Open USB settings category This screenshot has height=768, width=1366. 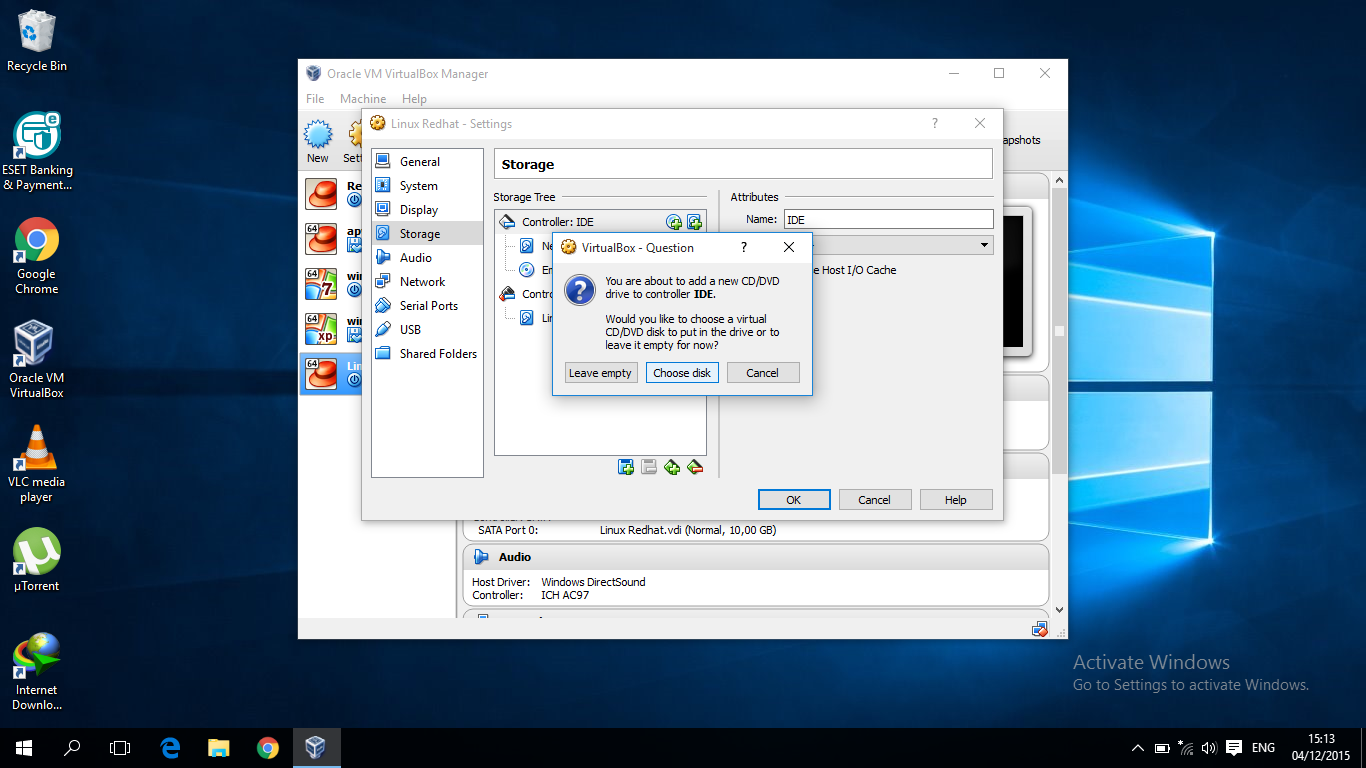(x=427, y=330)
